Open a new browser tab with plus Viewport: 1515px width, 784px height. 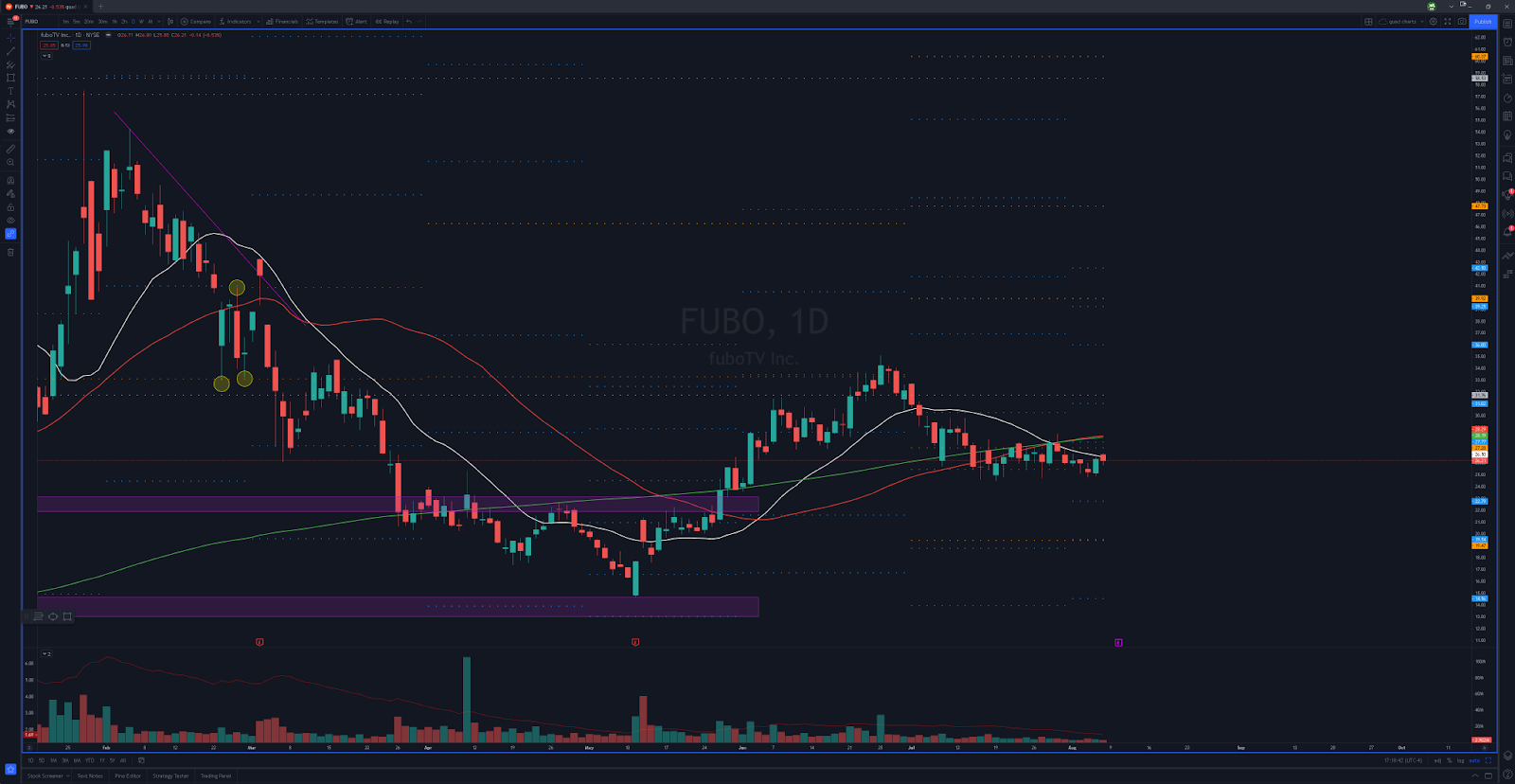[x=100, y=7]
